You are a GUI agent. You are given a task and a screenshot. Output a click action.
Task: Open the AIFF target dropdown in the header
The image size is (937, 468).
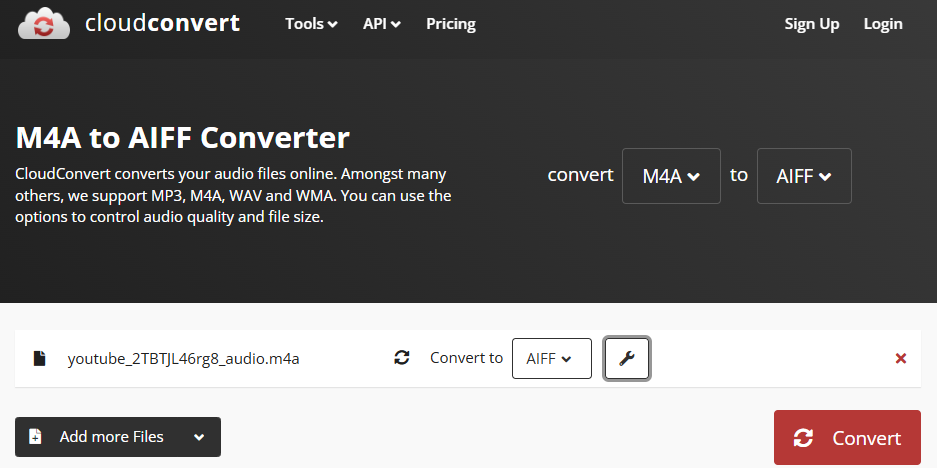[804, 176]
